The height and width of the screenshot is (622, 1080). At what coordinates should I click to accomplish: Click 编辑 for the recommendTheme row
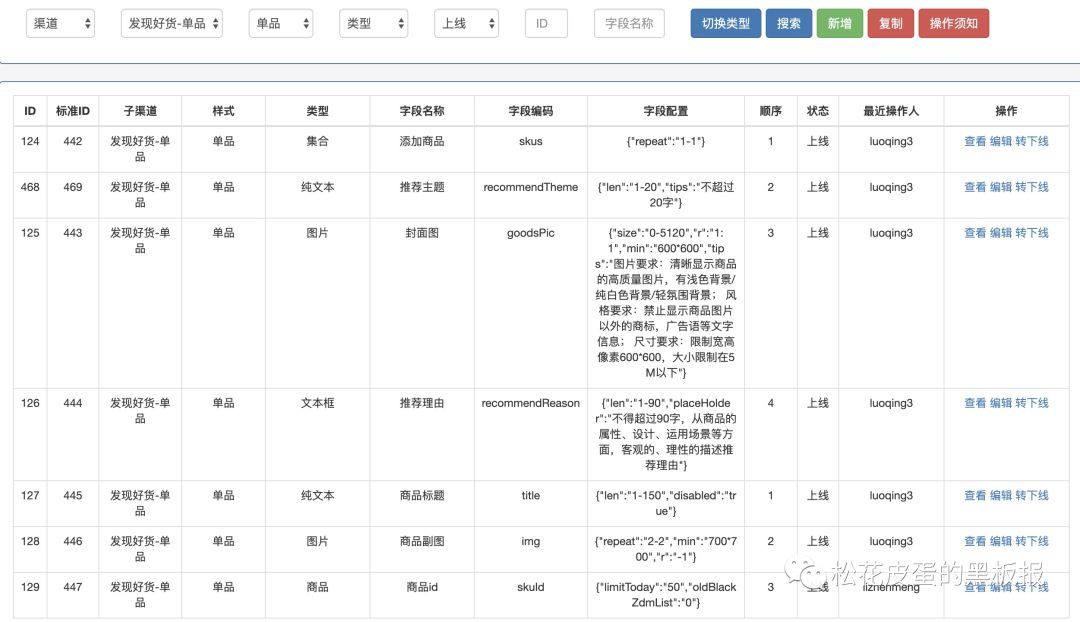1000,187
